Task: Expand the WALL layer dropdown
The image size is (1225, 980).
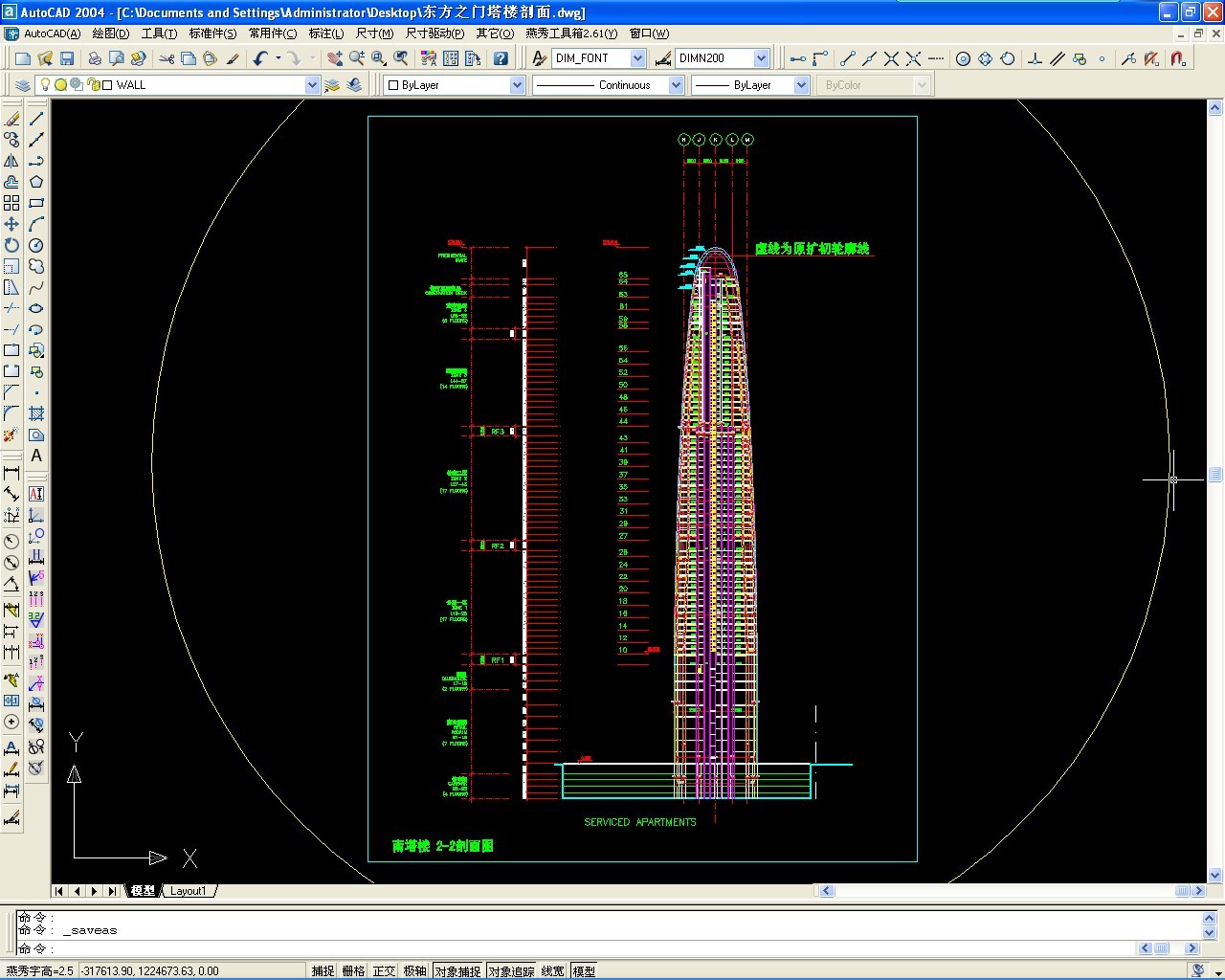Action: point(312,85)
